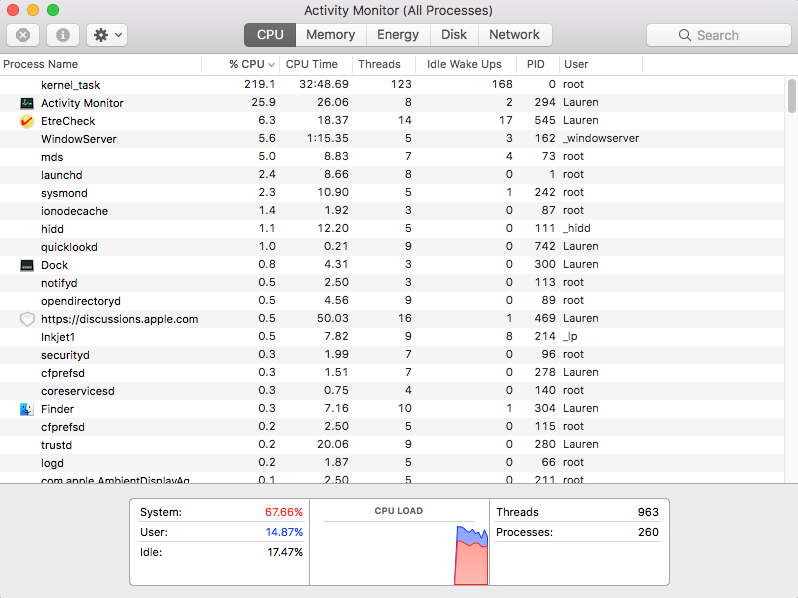Switch to the Network tab

(515, 35)
